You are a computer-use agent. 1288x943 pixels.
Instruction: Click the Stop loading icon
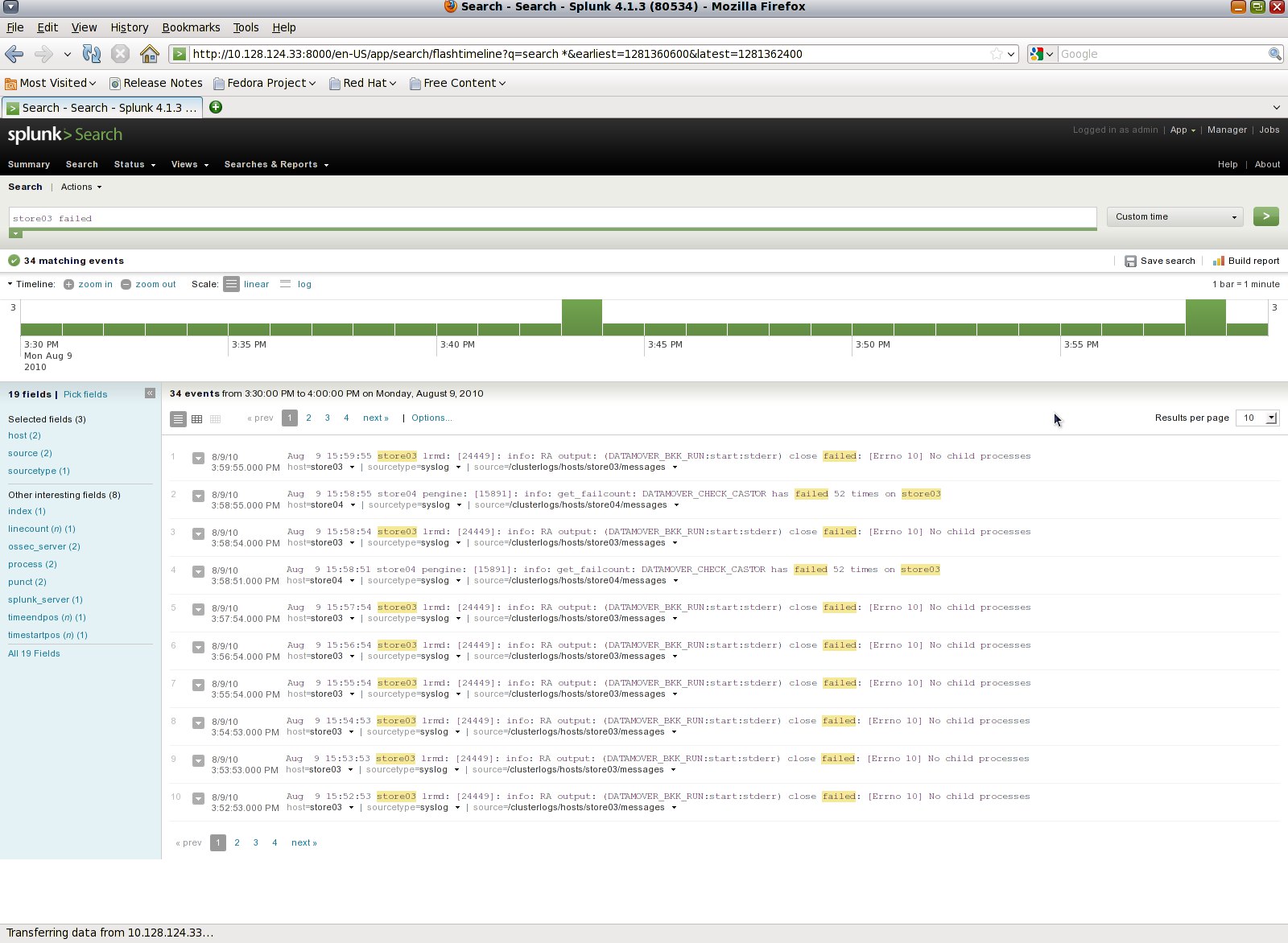point(120,54)
